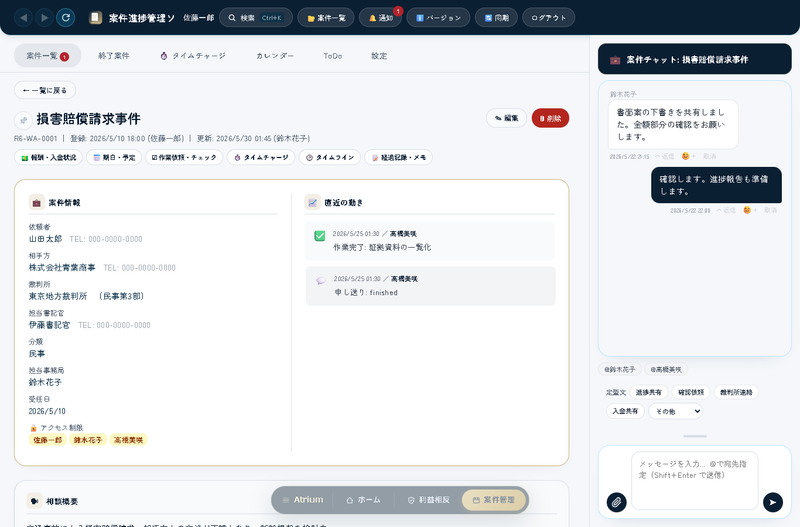Image resolution: width=800 pixels, height=527 pixels.
Task: Open the 設定 tab
Action: point(379,56)
